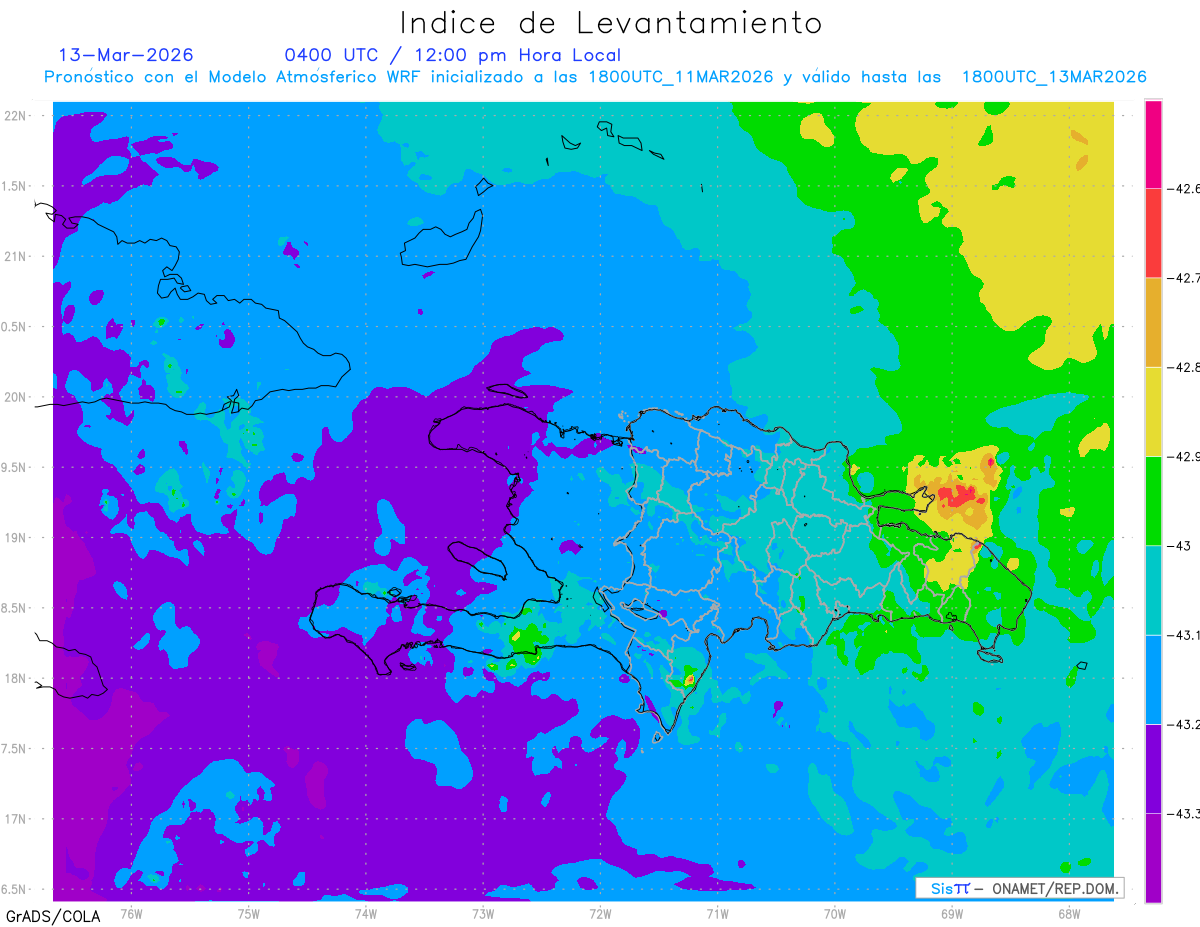This screenshot has width=1200, height=927.
Task: Select the date text "13-Mar-2026"
Action: pyautogui.click(x=126, y=55)
